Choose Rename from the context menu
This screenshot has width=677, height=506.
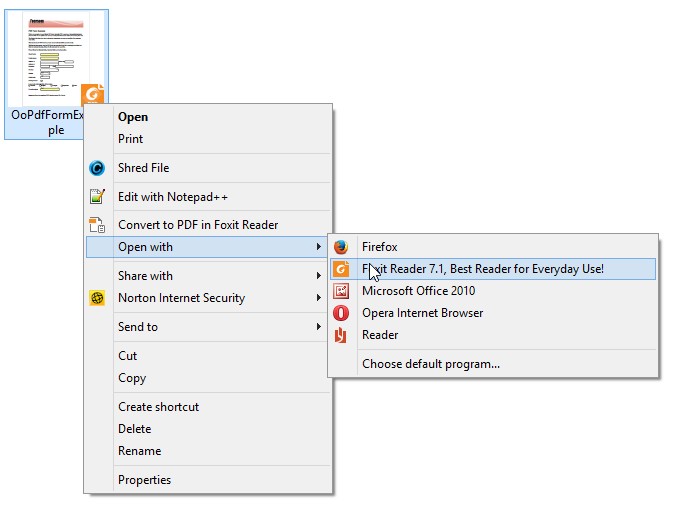[209, 451]
